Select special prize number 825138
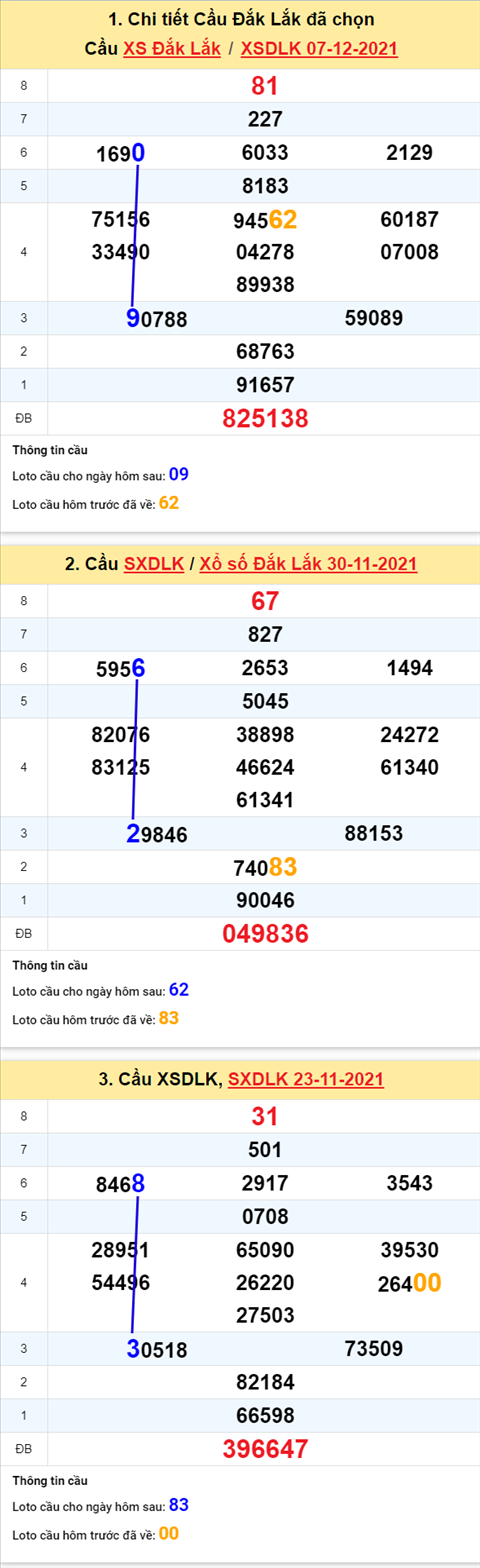This screenshot has width=480, height=1568. coord(265,419)
